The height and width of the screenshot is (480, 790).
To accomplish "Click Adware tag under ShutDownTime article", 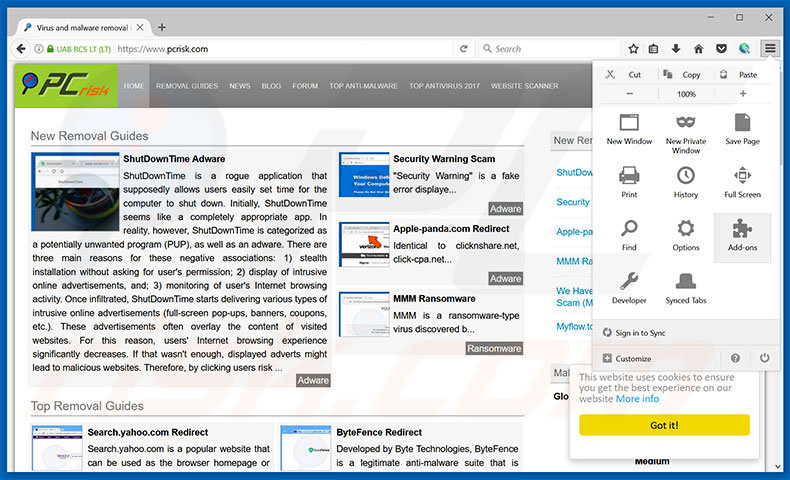I will click(313, 380).
